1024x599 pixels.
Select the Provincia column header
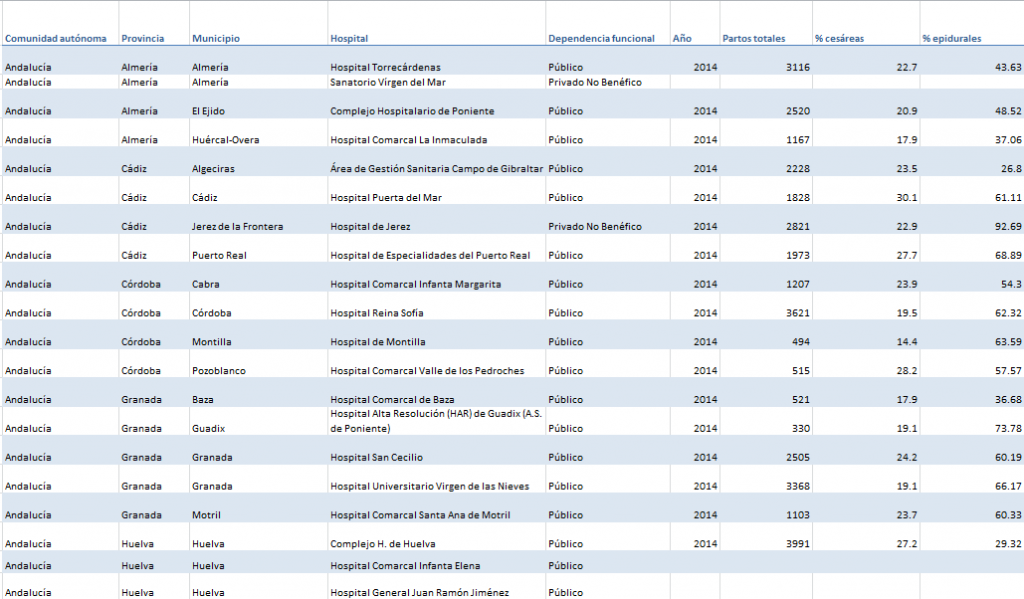click(x=143, y=39)
